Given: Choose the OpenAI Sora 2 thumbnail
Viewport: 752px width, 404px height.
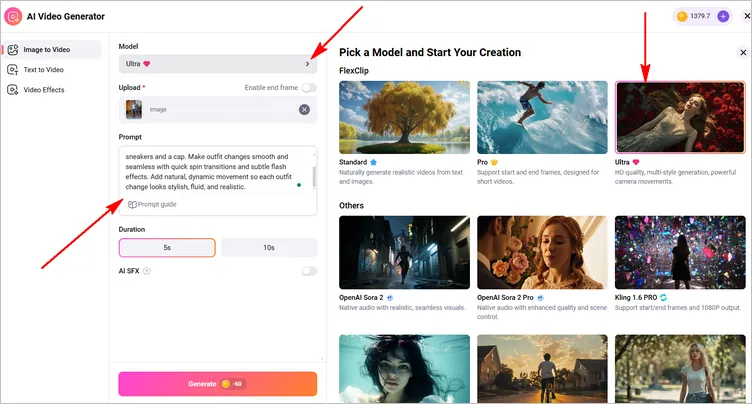Looking at the screenshot, I should click(x=404, y=252).
